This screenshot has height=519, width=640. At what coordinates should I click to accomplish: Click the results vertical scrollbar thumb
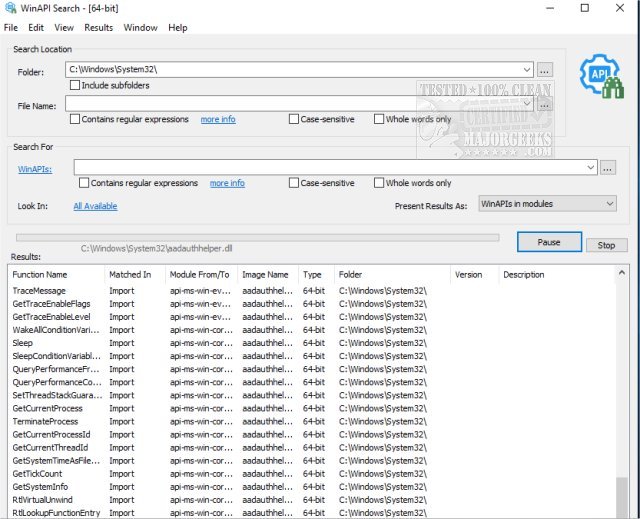pos(622,497)
